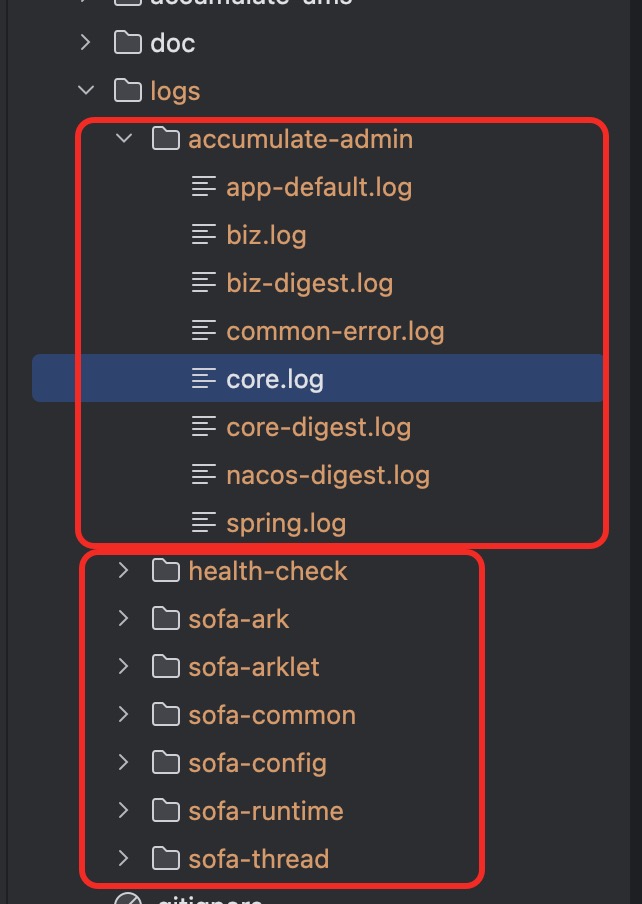The image size is (642, 904).
Task: Select the sofa-common folder name
Action: click(x=271, y=715)
